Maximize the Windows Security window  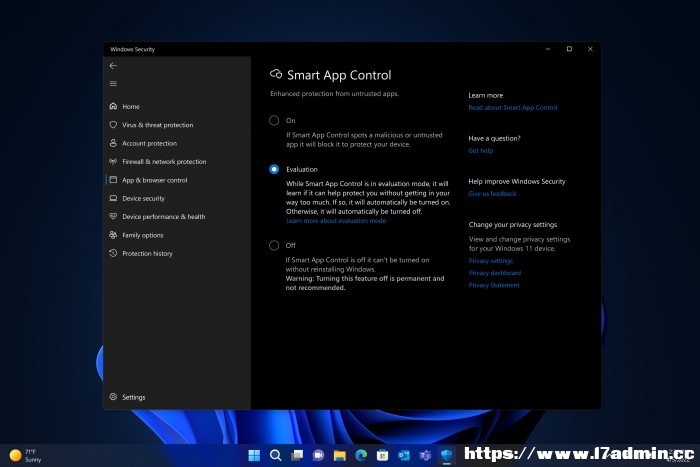click(x=569, y=49)
